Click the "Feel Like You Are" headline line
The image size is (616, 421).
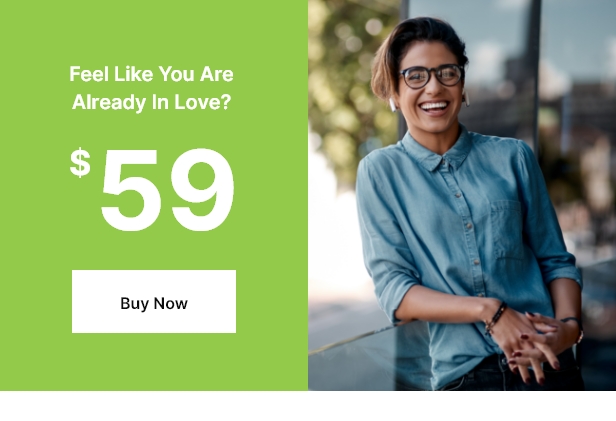tap(151, 74)
